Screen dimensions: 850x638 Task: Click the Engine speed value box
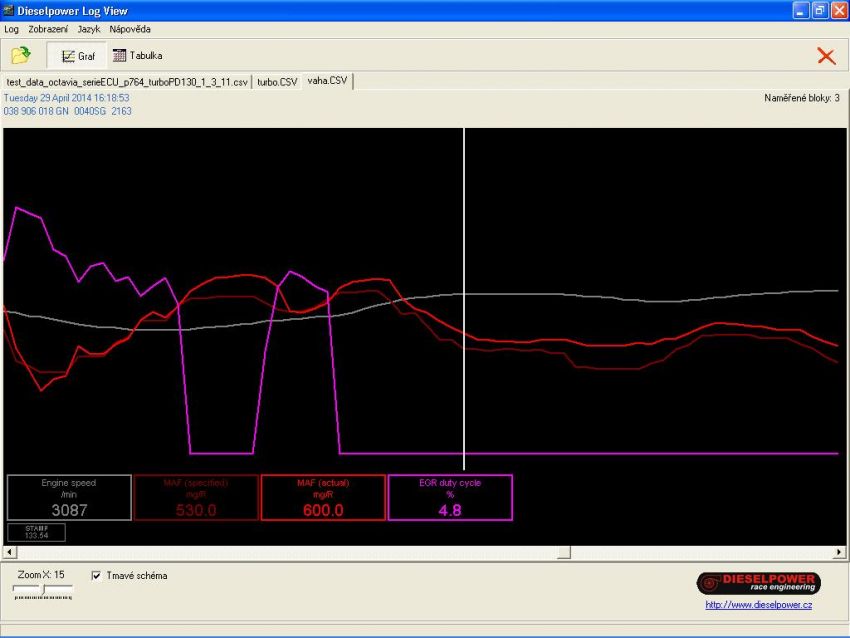[69, 498]
